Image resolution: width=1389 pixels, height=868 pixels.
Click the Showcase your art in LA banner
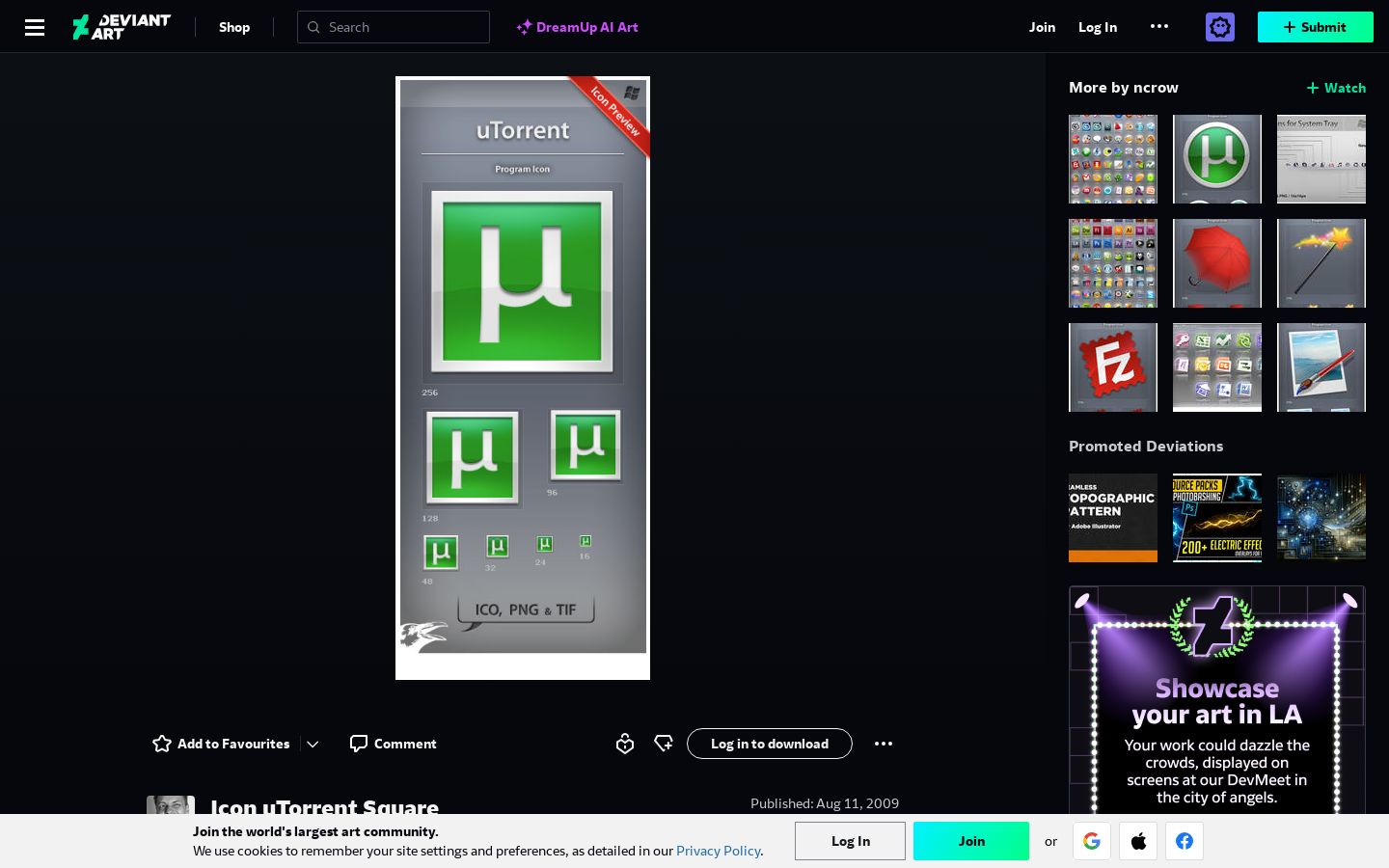point(1217,700)
